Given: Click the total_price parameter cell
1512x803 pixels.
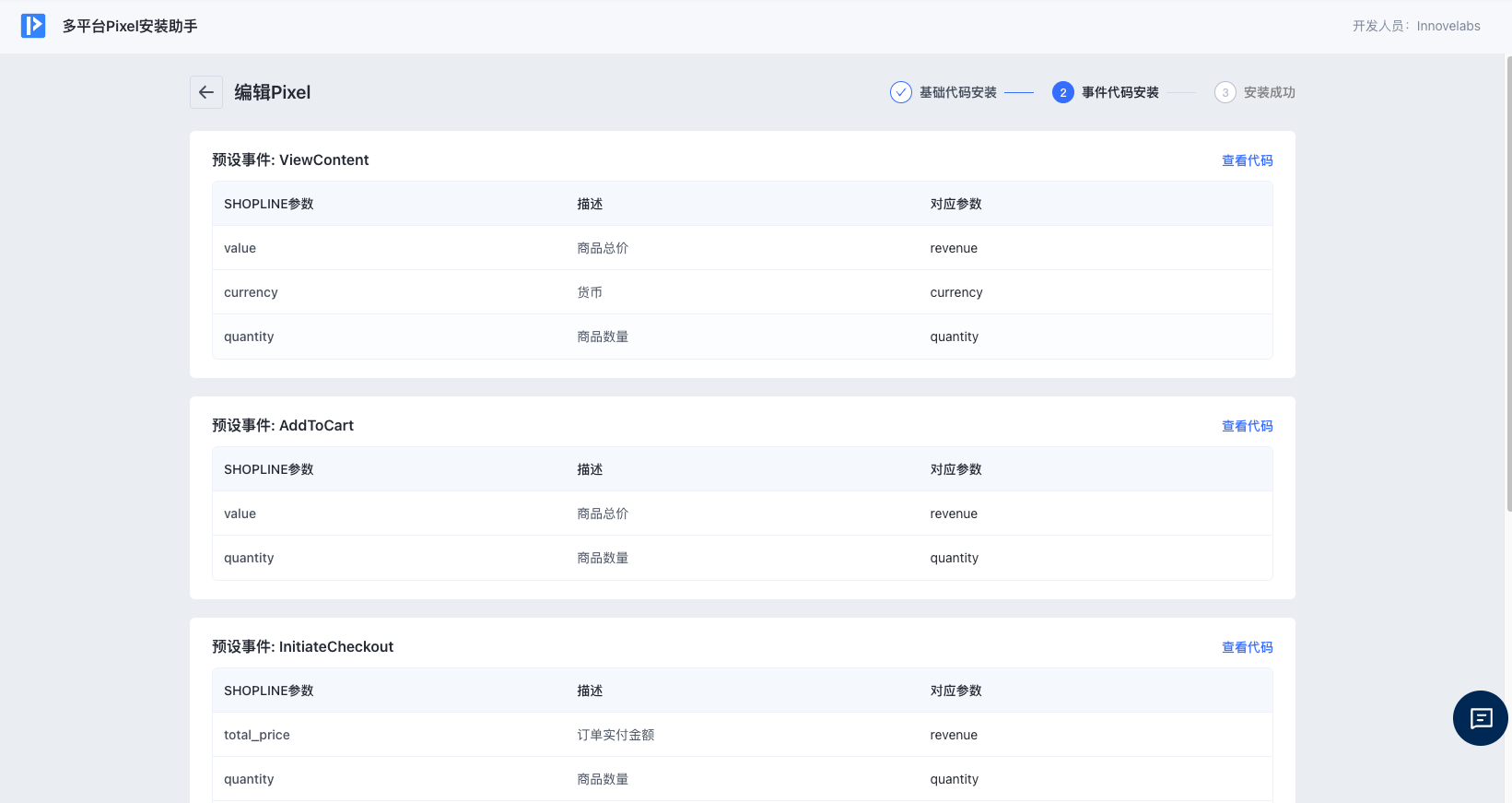Looking at the screenshot, I should [x=257, y=735].
